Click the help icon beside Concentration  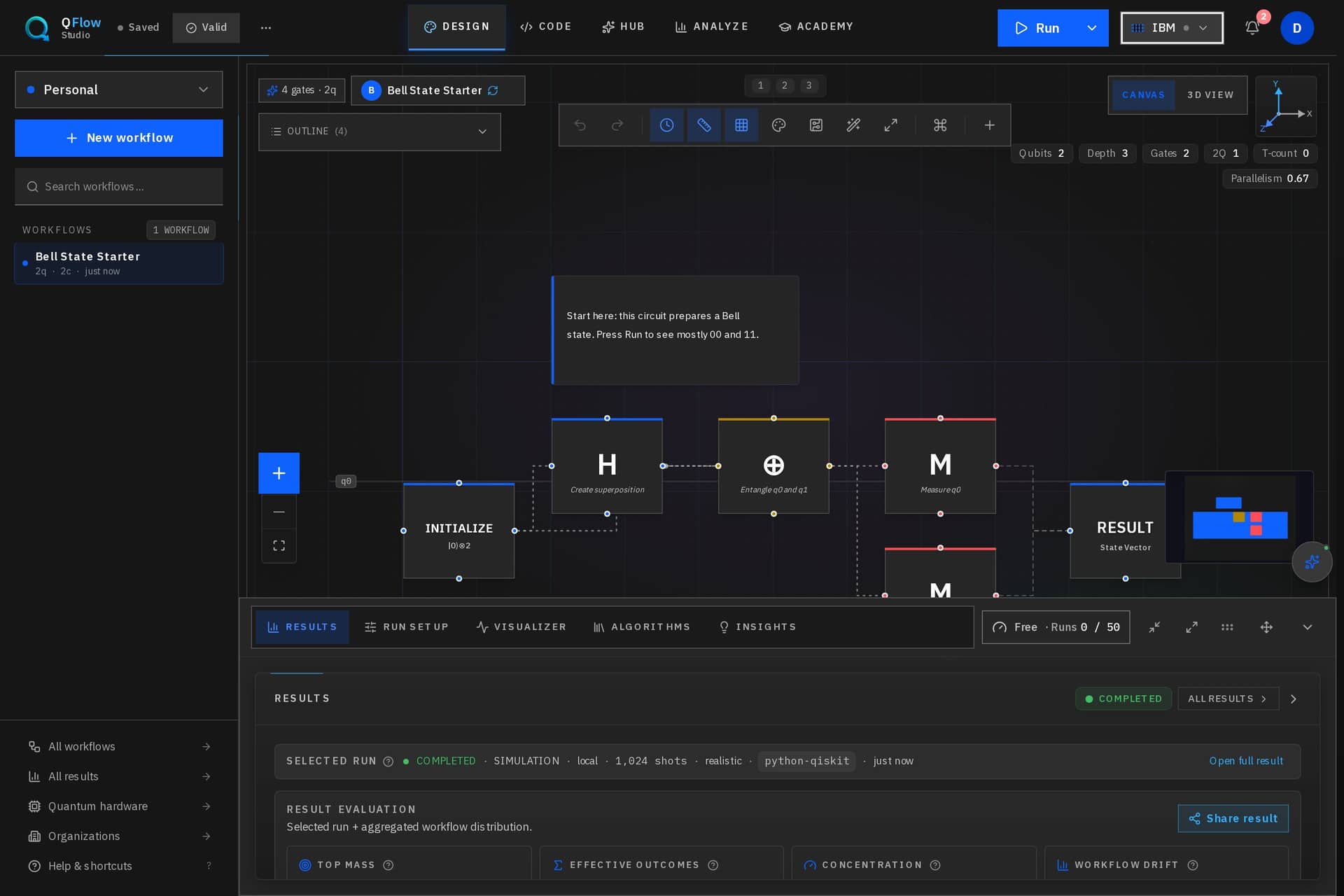pyautogui.click(x=934, y=865)
